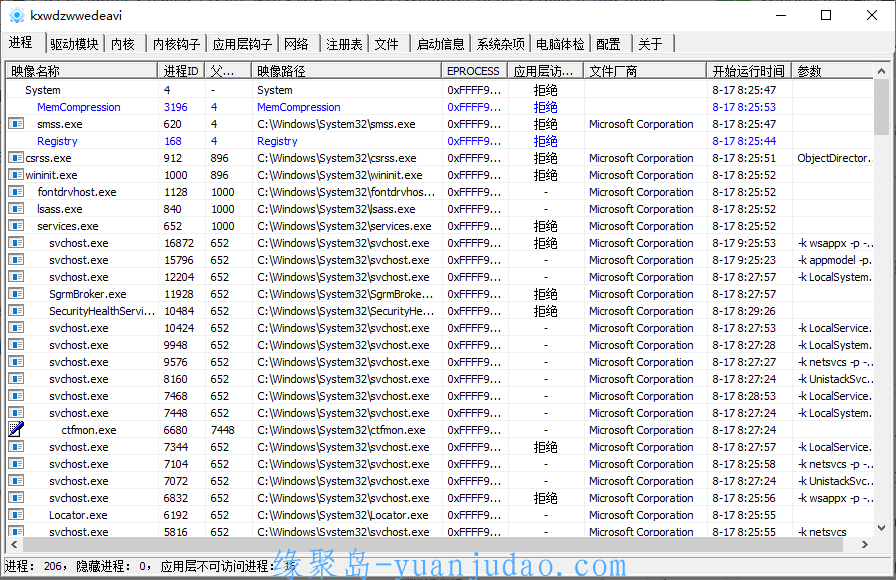Click the icon beside Locator.exe row
The height and width of the screenshot is (580, 896).
click(x=16, y=514)
